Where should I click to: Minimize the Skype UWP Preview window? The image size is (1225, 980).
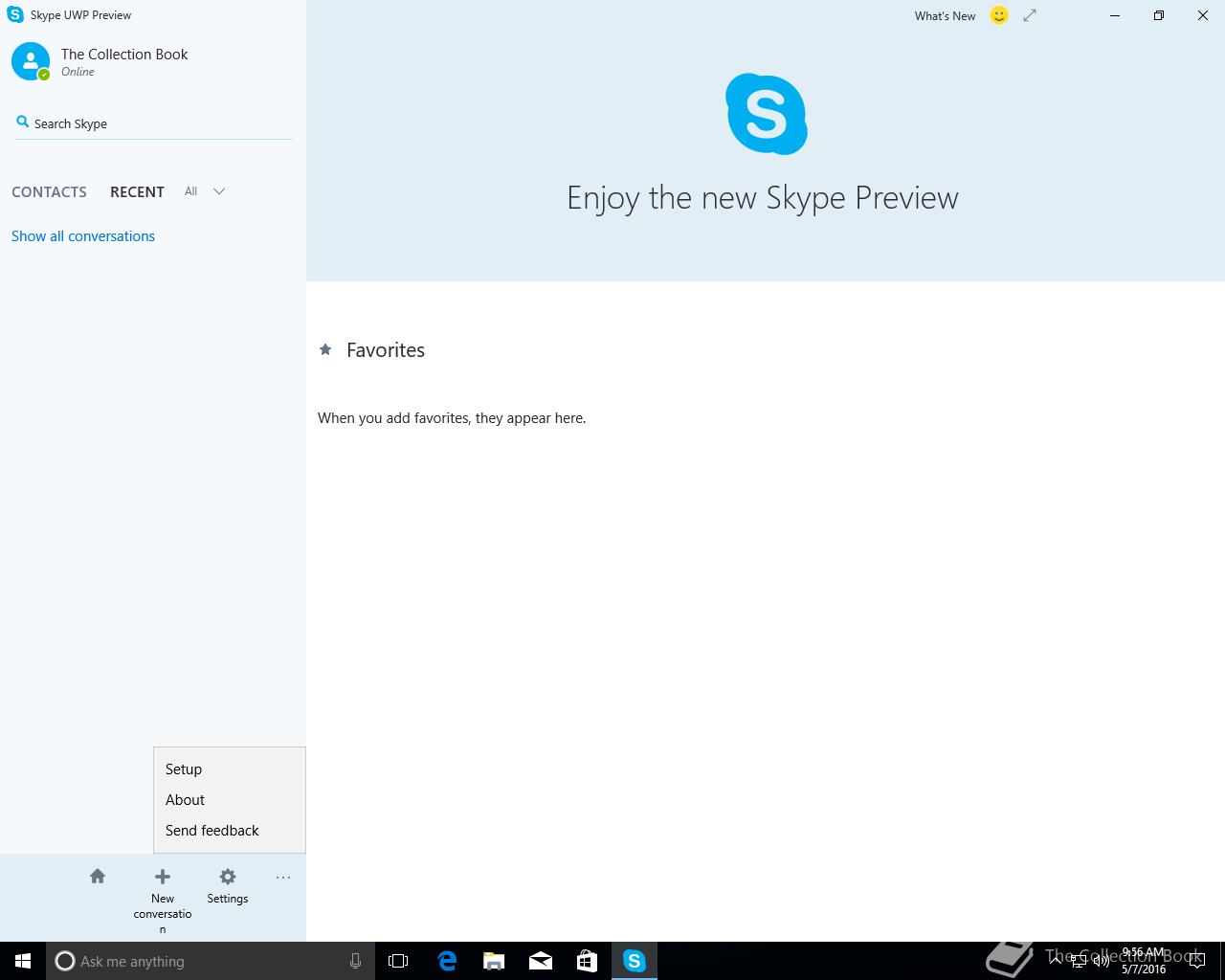click(x=1115, y=15)
